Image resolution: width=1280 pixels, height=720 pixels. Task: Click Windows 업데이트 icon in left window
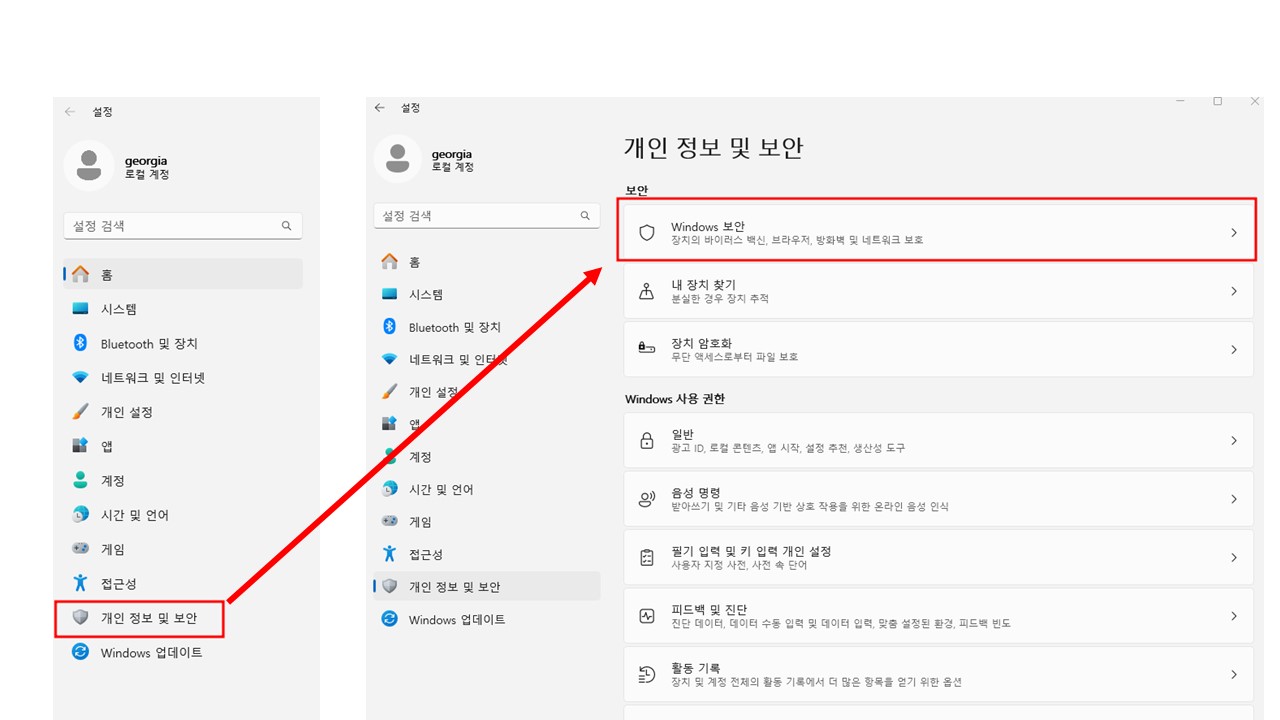click(81, 652)
